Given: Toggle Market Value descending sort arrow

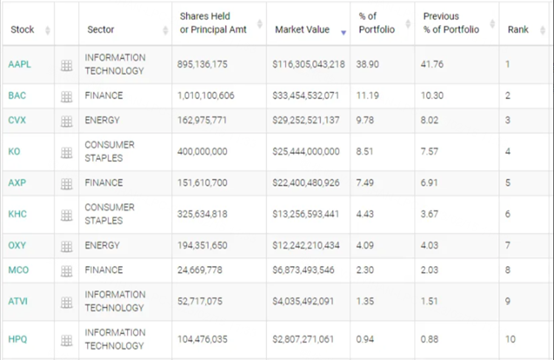Looking at the screenshot, I should point(343,33).
